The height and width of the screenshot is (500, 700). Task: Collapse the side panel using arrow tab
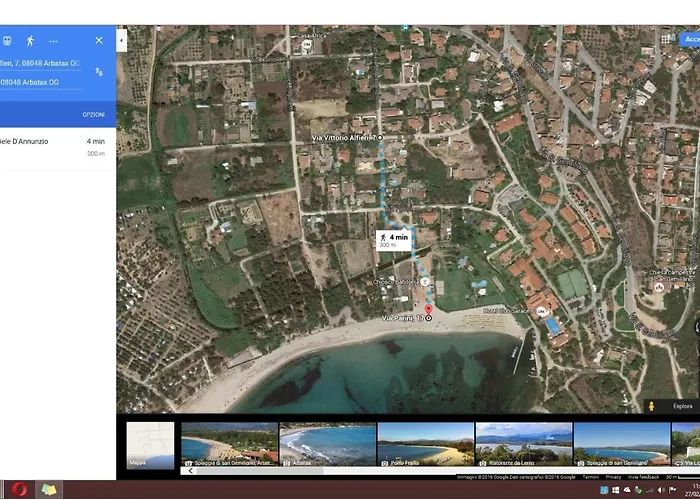tap(121, 41)
